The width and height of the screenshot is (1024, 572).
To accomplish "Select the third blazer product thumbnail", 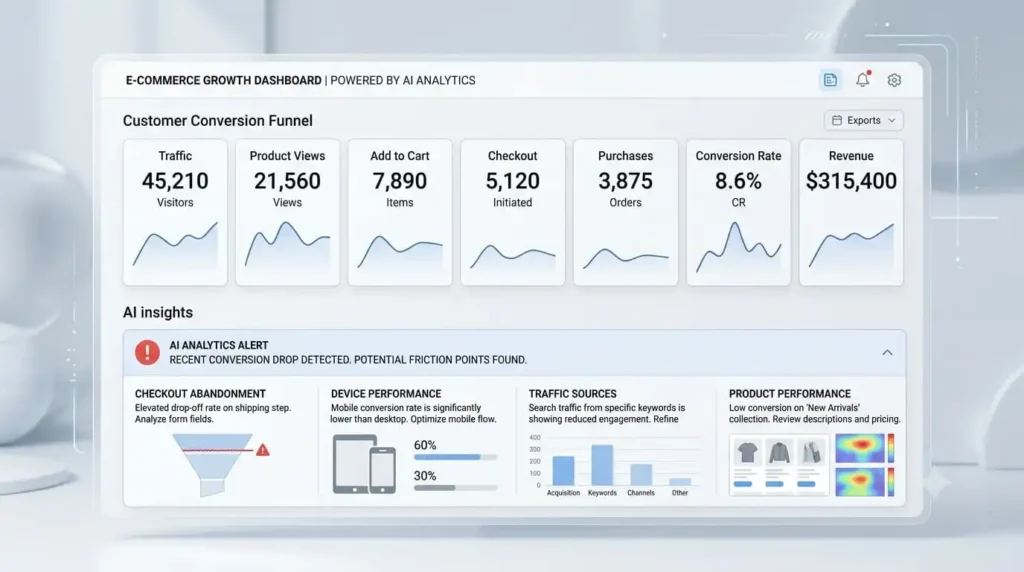I will (810, 452).
